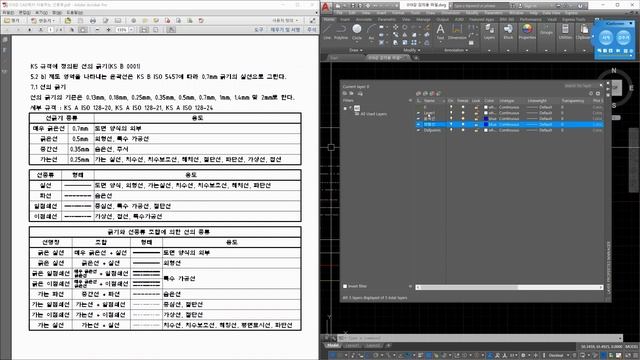Toggle Lock for Defpoints layer

coord(476,130)
